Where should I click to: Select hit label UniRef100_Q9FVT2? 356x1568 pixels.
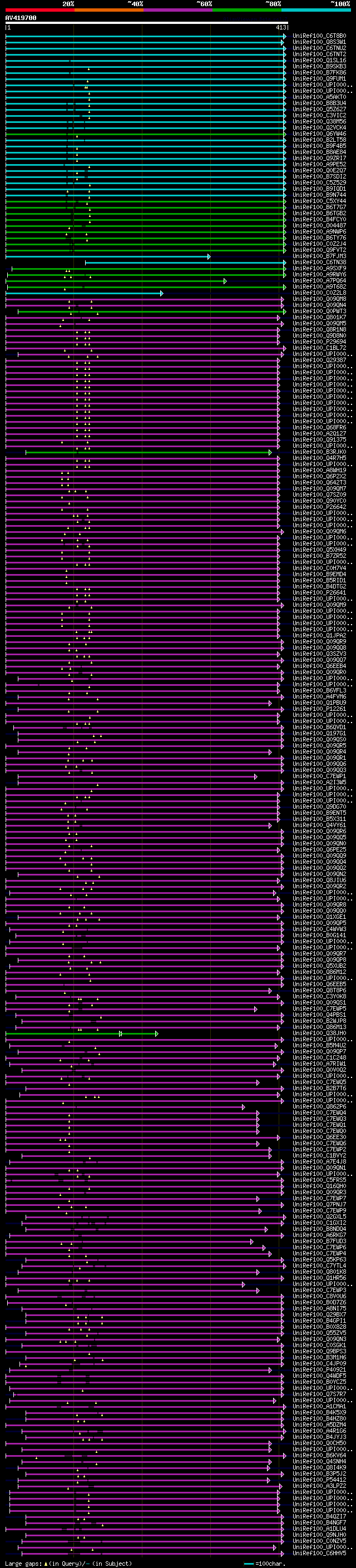coord(319,250)
